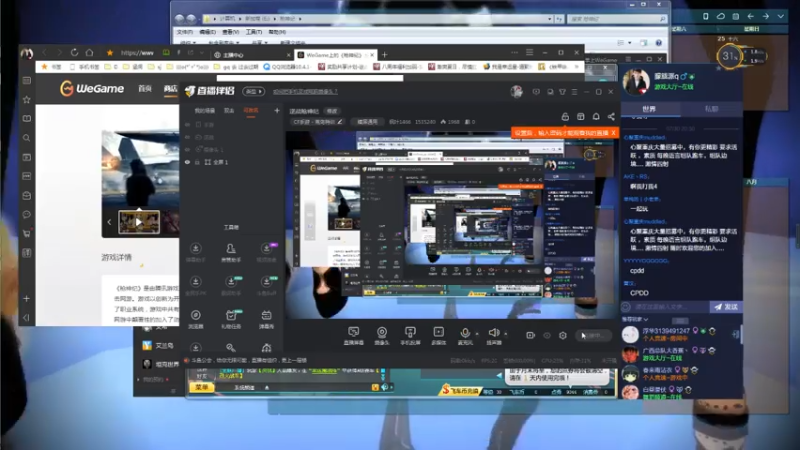
Task: Switch to 私聊 chat tab
Action: coord(711,109)
